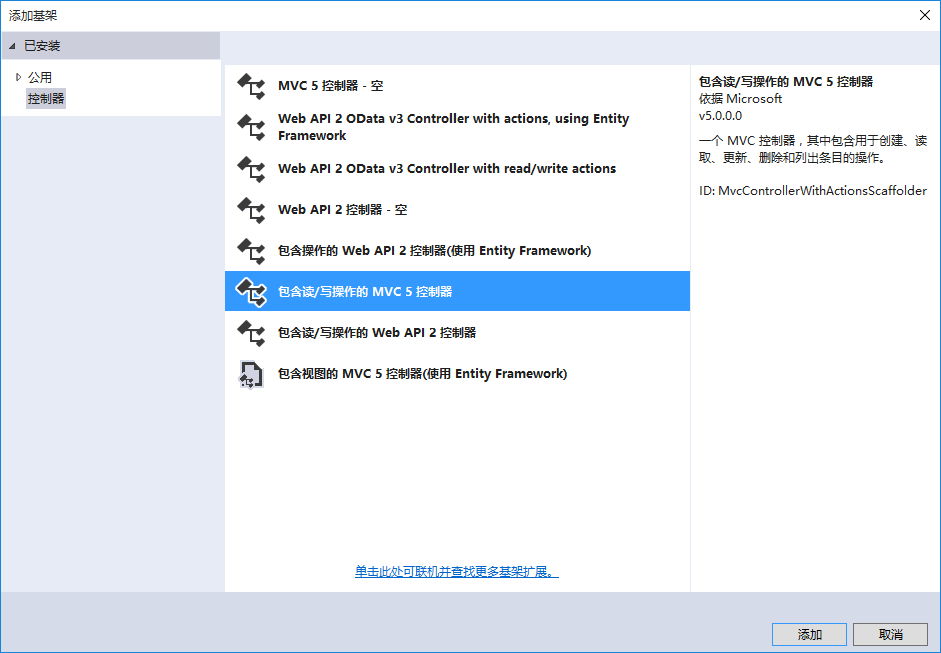Click icon for 包含读/写操作的 Web API 2 控制器
Screen dimensions: 941x653
pos(250,333)
